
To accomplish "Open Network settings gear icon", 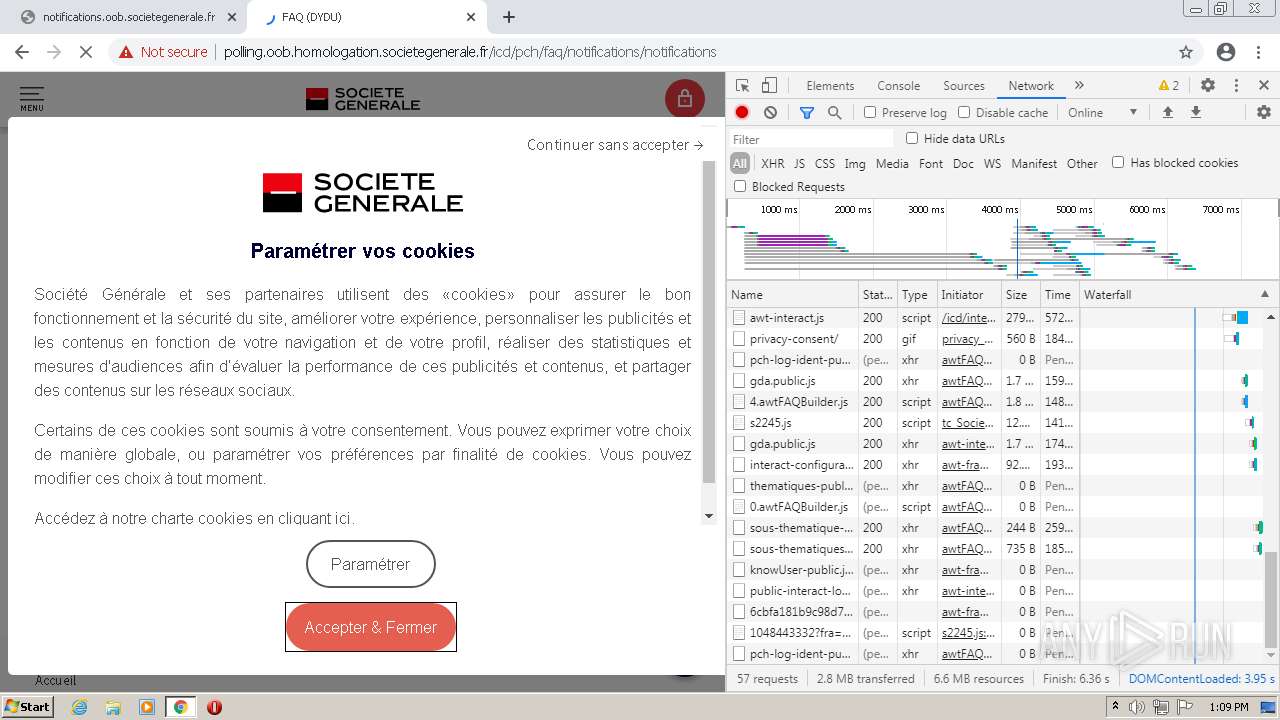I will click(1264, 113).
